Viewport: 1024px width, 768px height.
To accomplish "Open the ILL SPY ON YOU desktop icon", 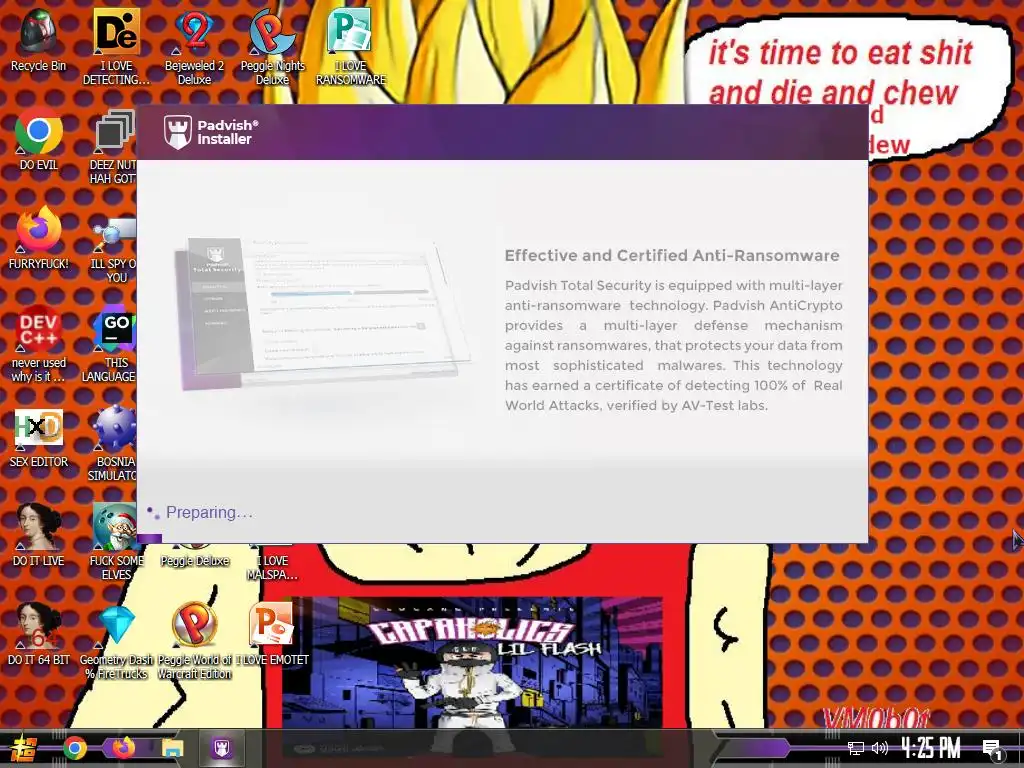I will click(114, 248).
